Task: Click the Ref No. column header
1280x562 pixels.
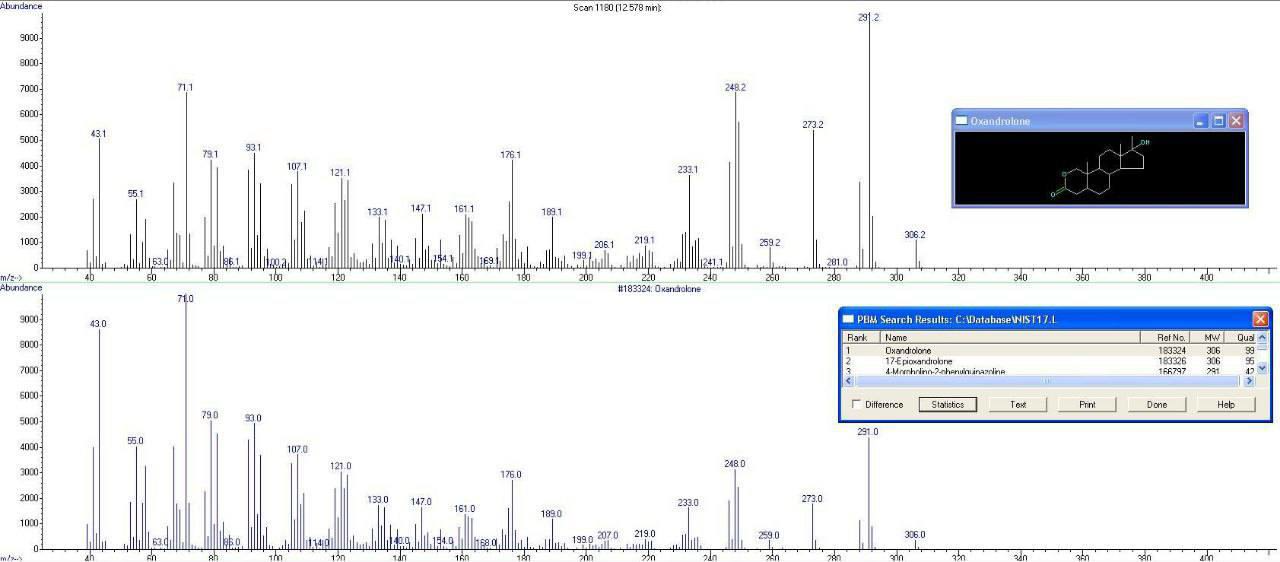Action: (x=1171, y=338)
